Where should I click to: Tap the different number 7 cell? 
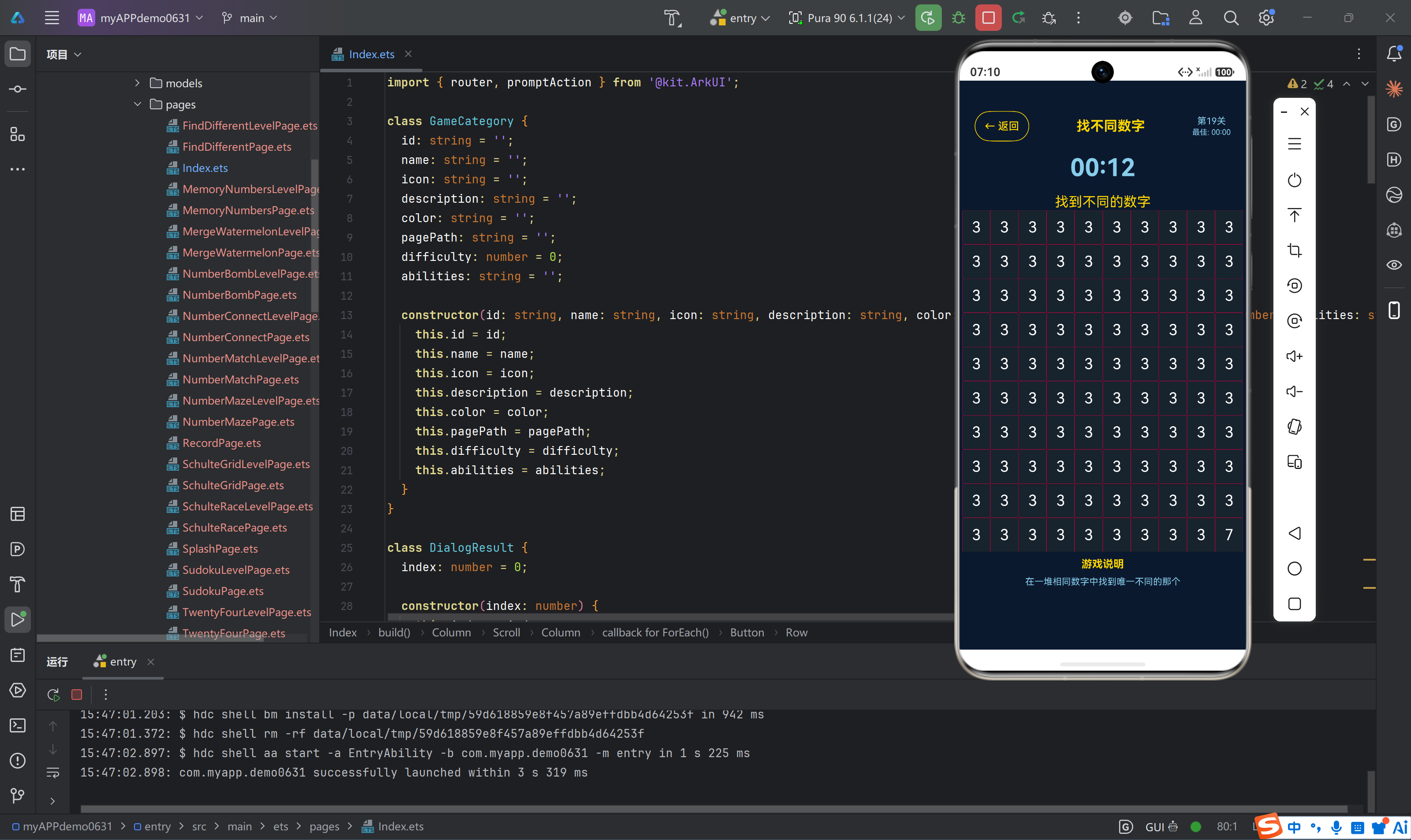(x=1229, y=534)
